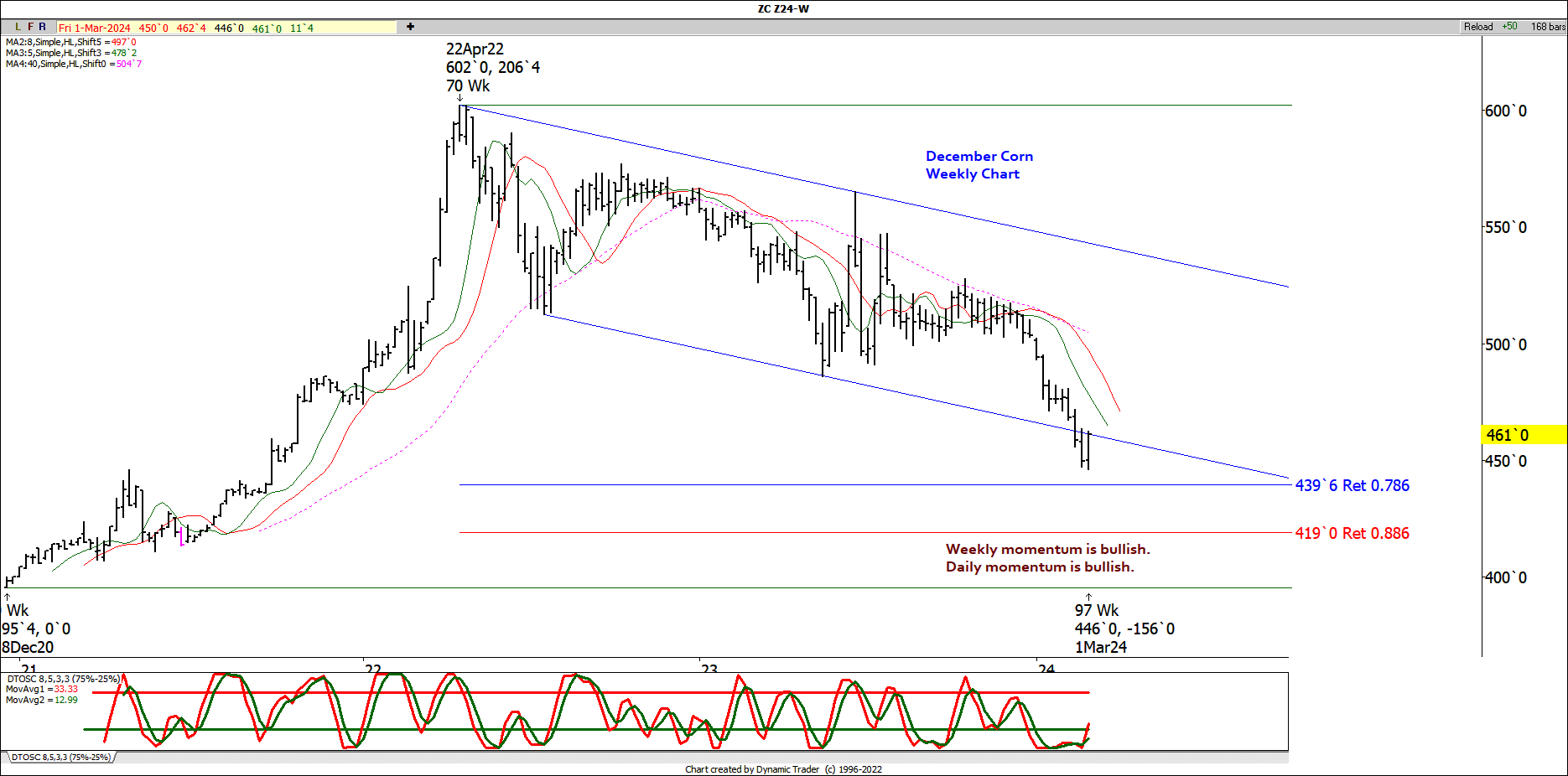Click the low value 446`0 in data bar
Screen dimensions: 1568x776
(229, 28)
